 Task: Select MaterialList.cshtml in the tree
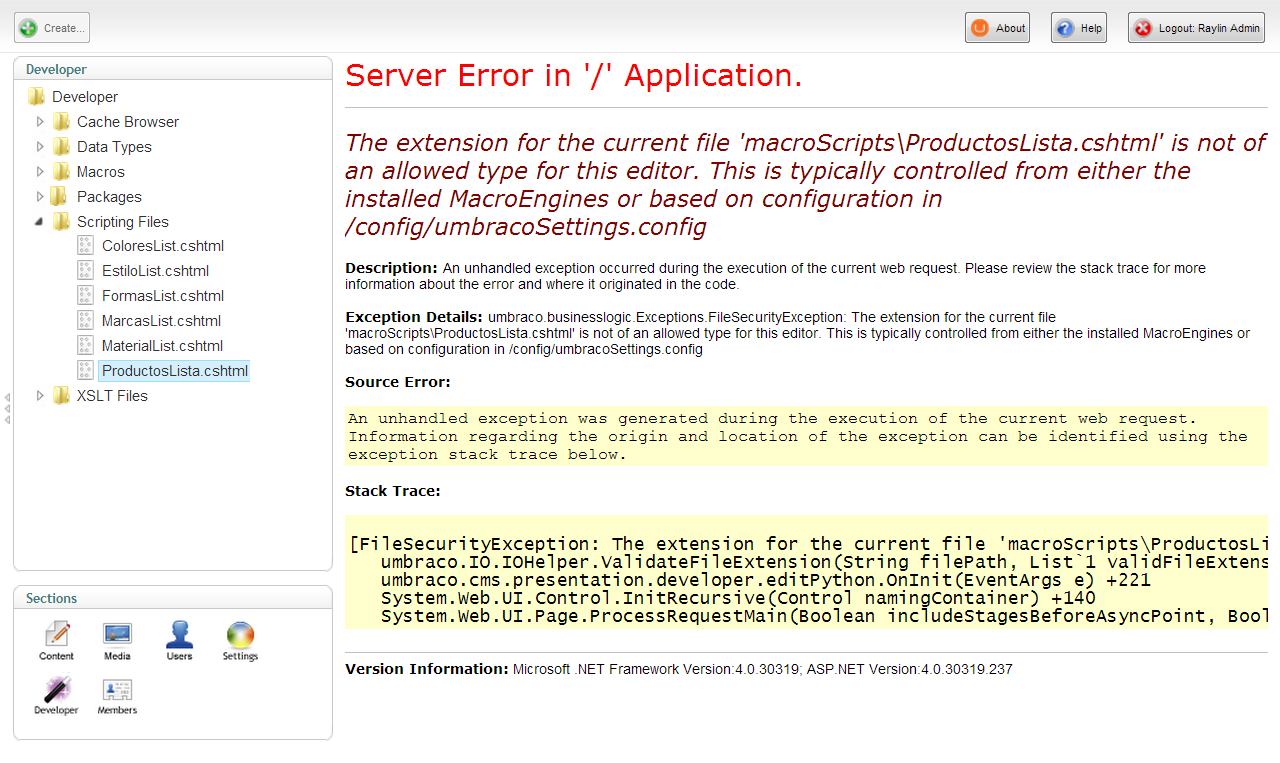coord(162,345)
